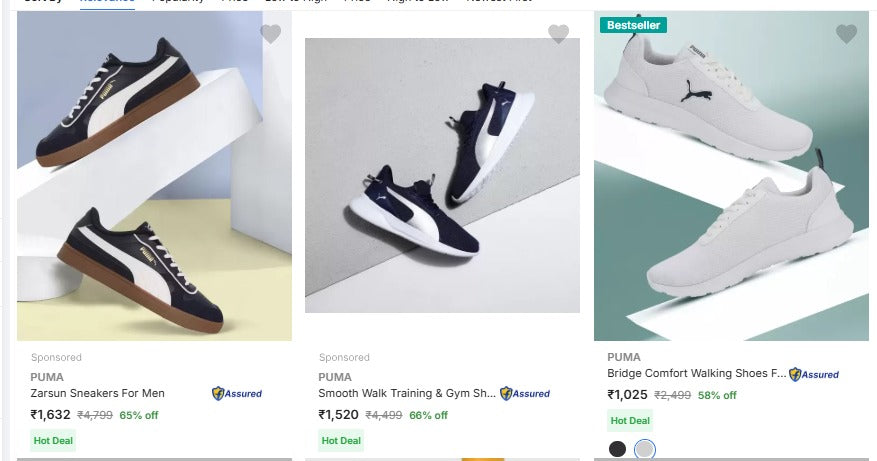This screenshot has height=461, width=877.
Task: Click the Assured badge beside Smooth Walk Training
Action: click(x=525, y=394)
